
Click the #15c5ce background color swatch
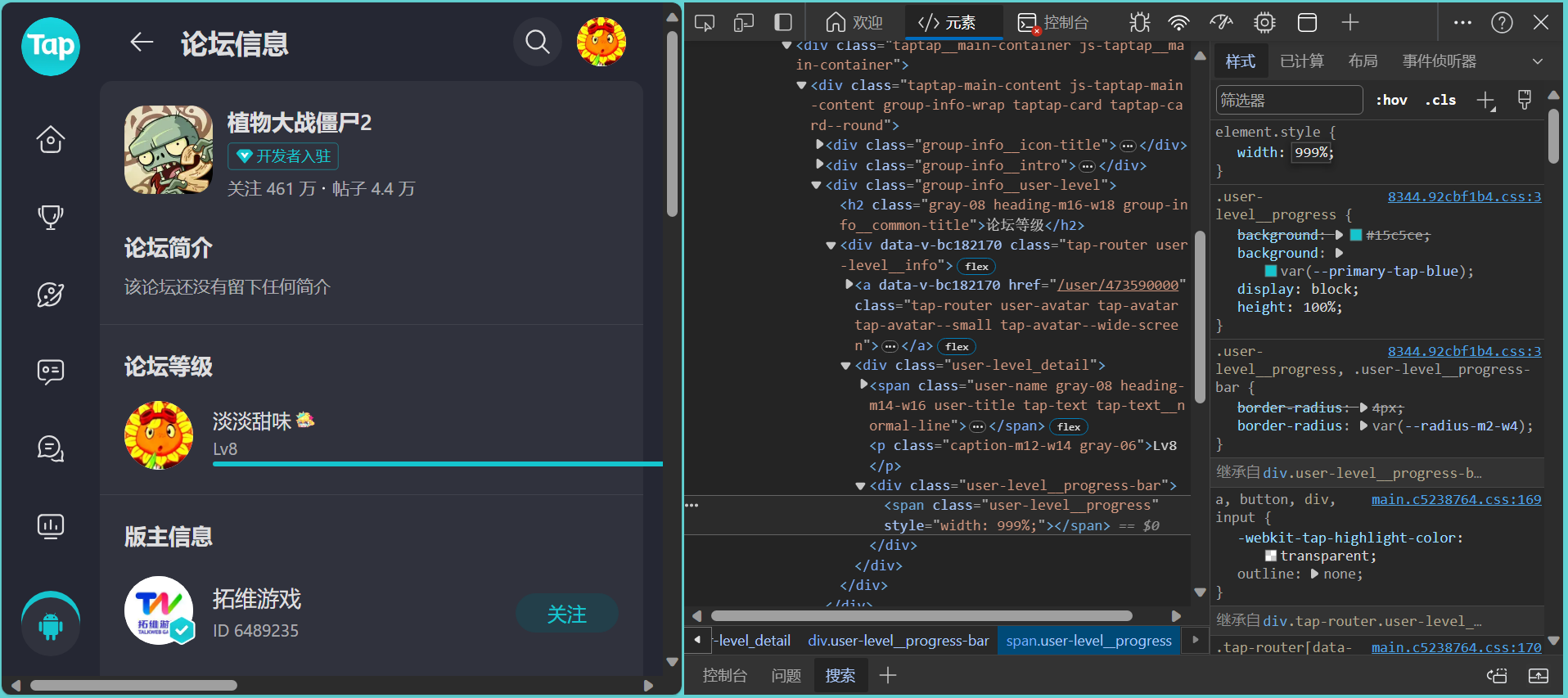pos(1356,236)
